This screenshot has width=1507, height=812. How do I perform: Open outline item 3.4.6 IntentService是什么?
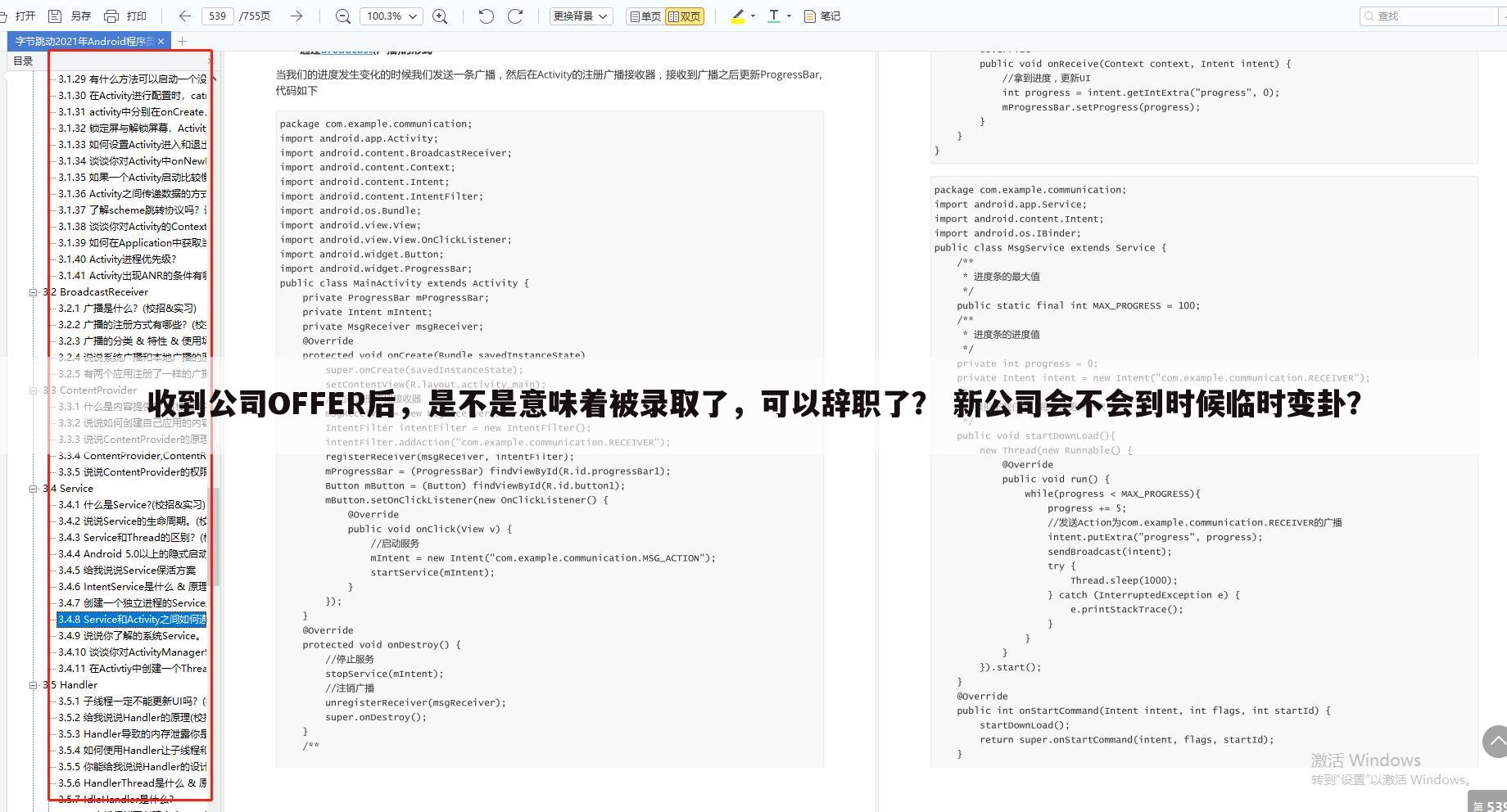point(132,587)
